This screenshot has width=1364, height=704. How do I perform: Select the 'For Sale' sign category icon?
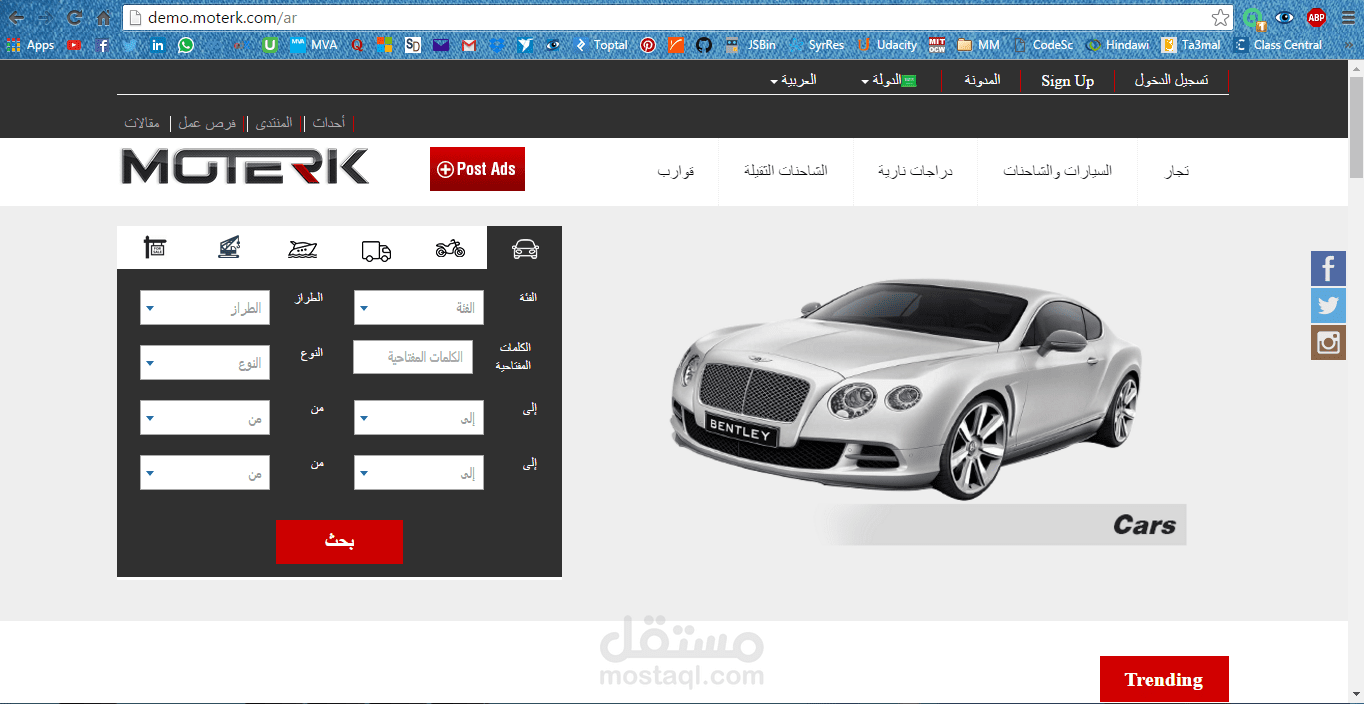(x=155, y=247)
